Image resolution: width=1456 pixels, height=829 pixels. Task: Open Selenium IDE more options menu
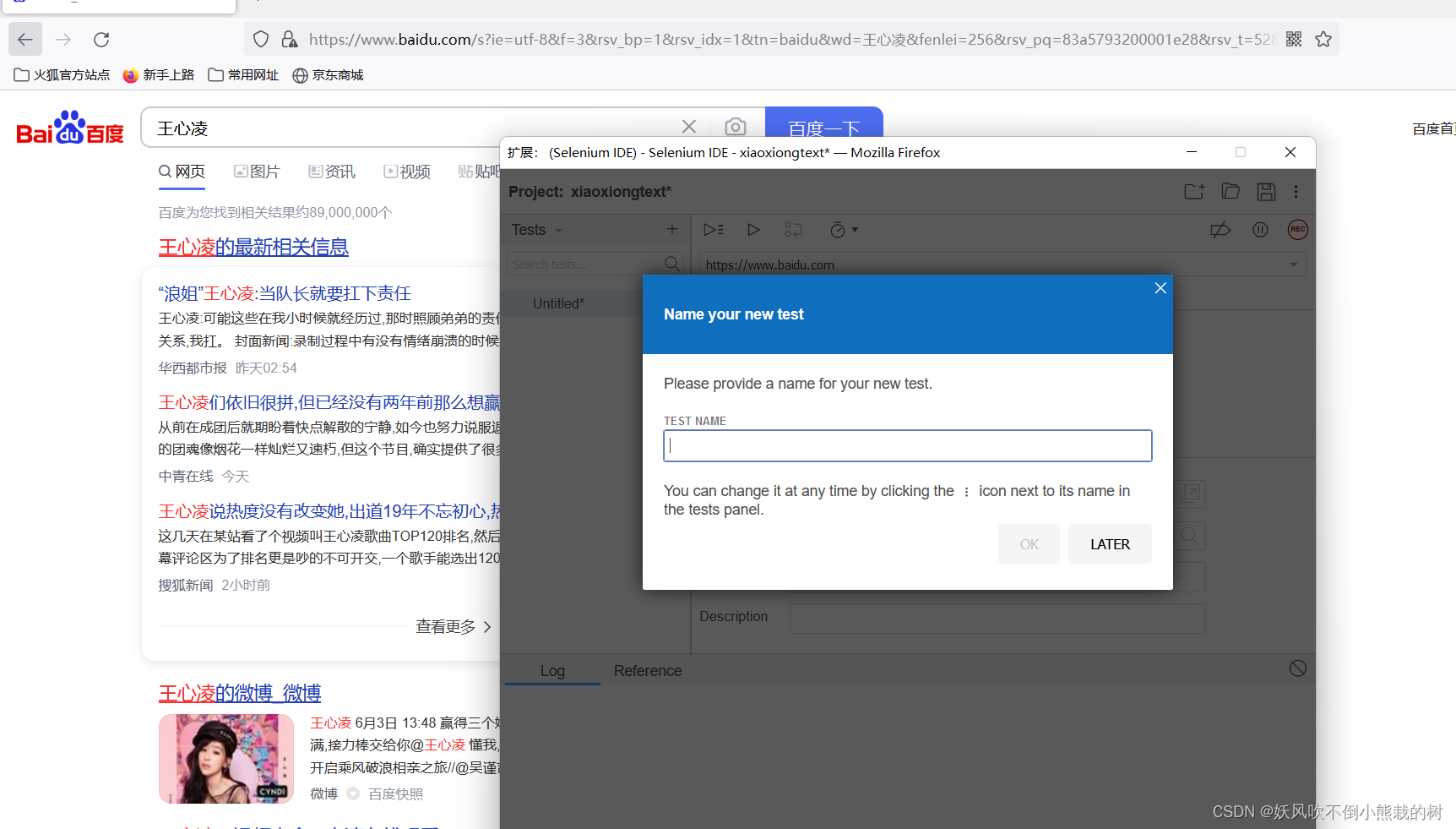coord(1296,192)
